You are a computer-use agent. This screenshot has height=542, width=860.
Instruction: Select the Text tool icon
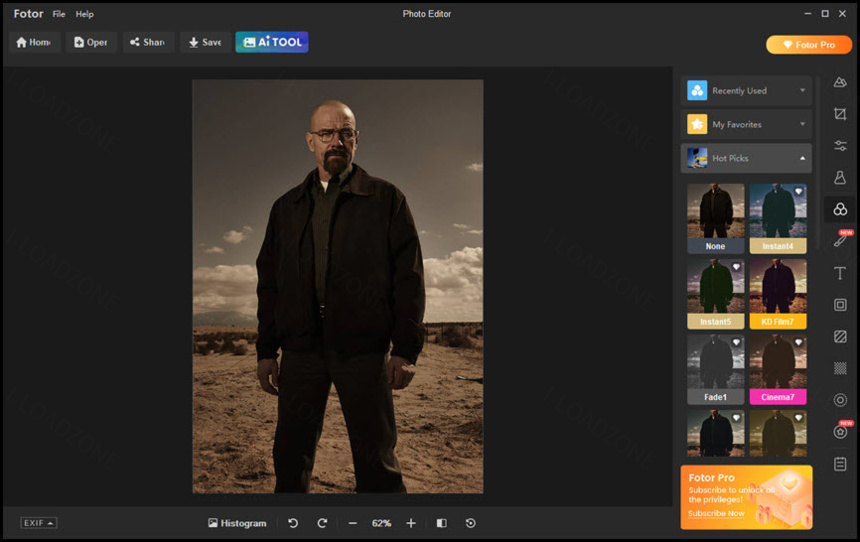pos(840,273)
